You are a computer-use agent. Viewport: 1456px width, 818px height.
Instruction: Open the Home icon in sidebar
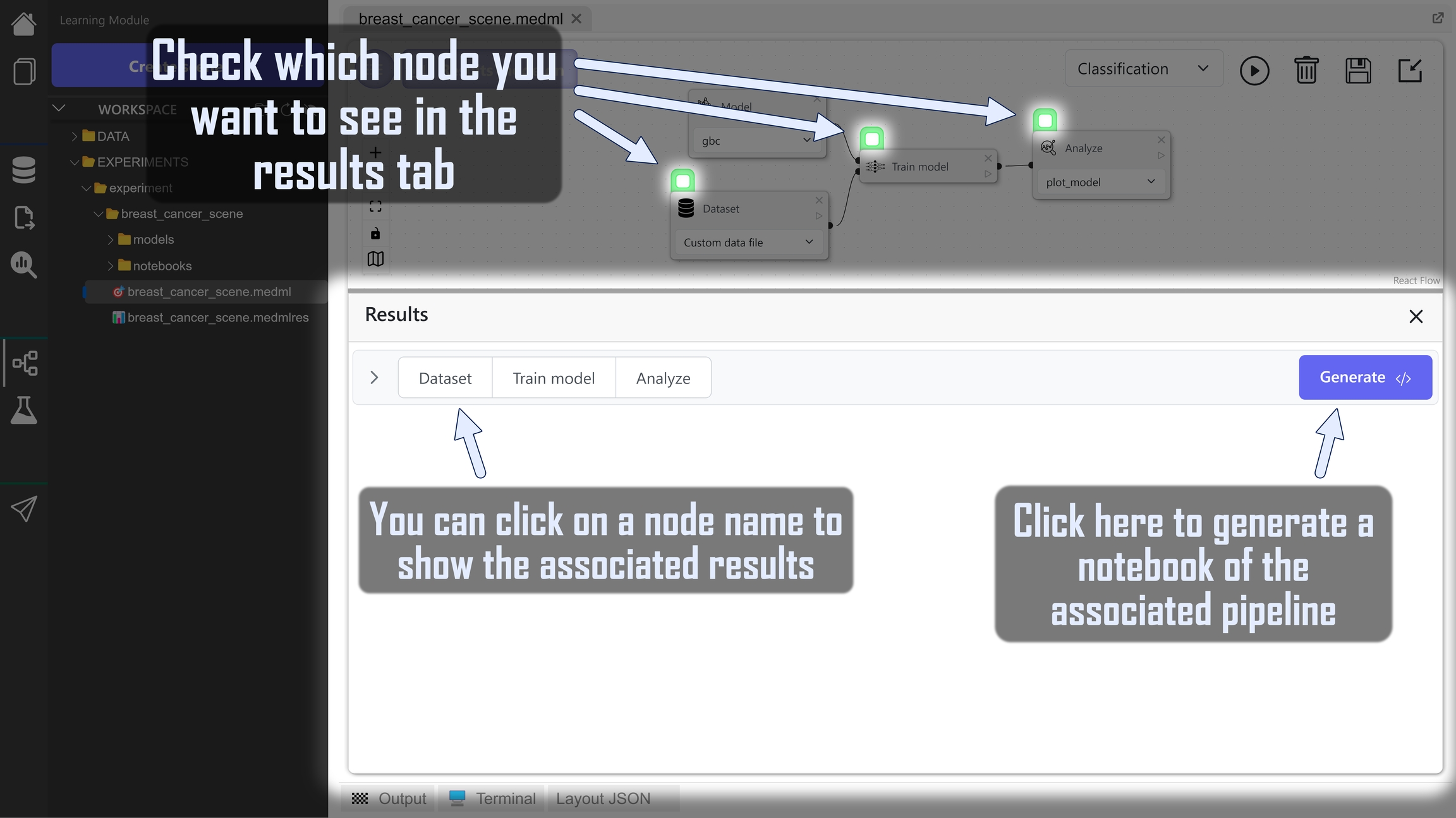click(24, 24)
